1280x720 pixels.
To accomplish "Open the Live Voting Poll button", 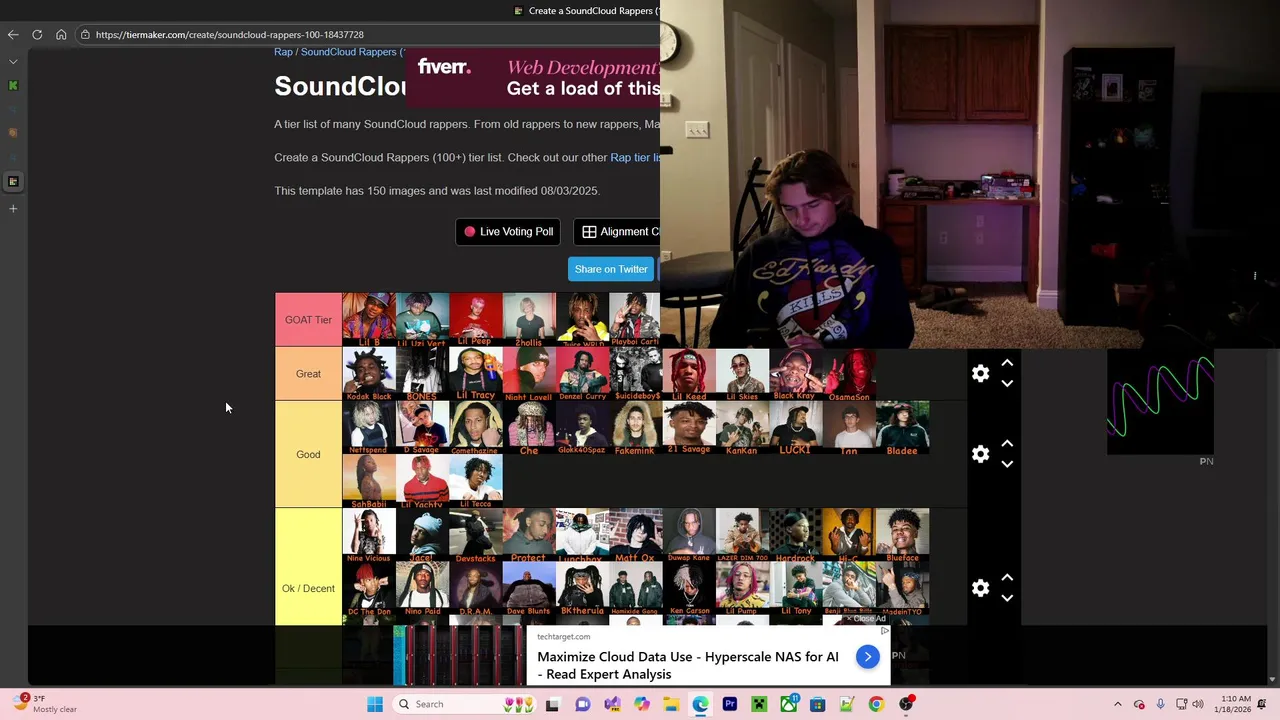I will coord(508,232).
